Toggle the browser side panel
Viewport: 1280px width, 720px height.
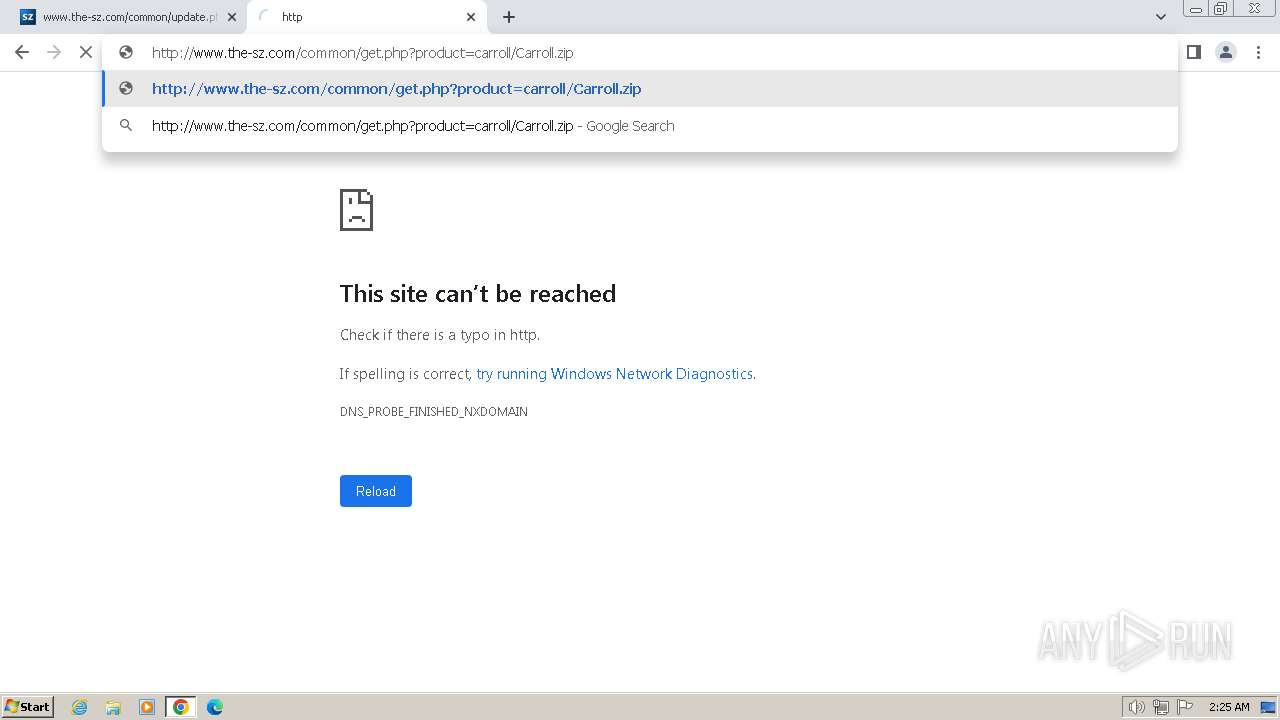click(1194, 52)
